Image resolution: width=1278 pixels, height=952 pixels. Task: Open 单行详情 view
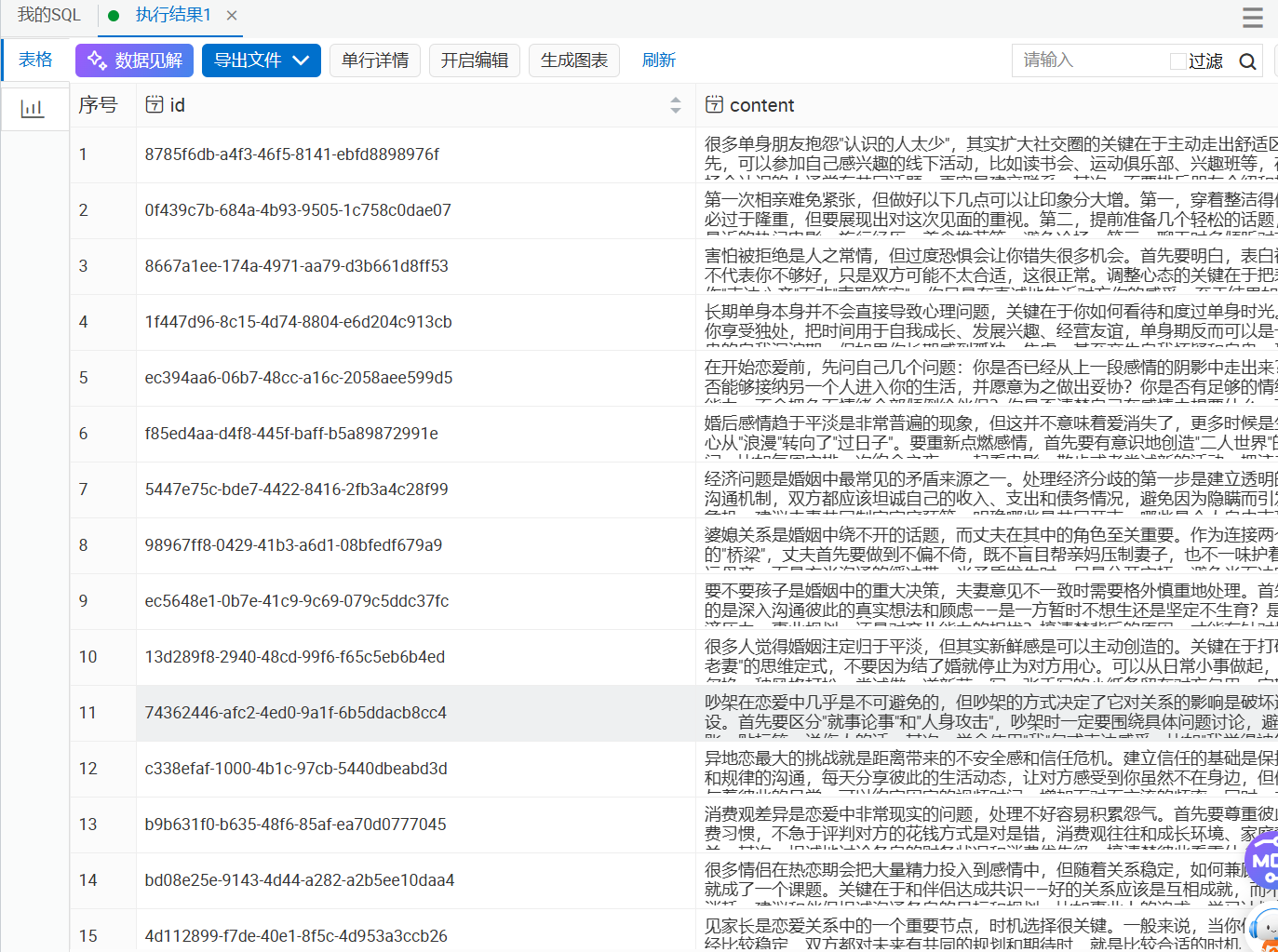click(375, 60)
